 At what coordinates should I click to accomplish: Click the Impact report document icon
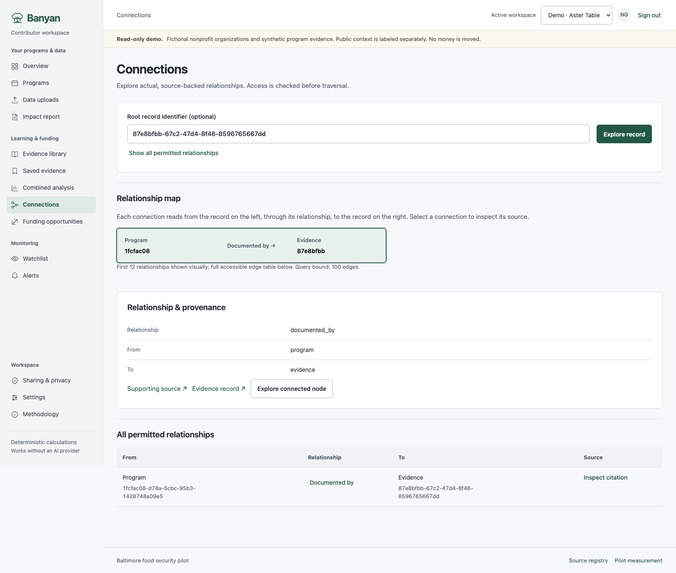click(15, 116)
